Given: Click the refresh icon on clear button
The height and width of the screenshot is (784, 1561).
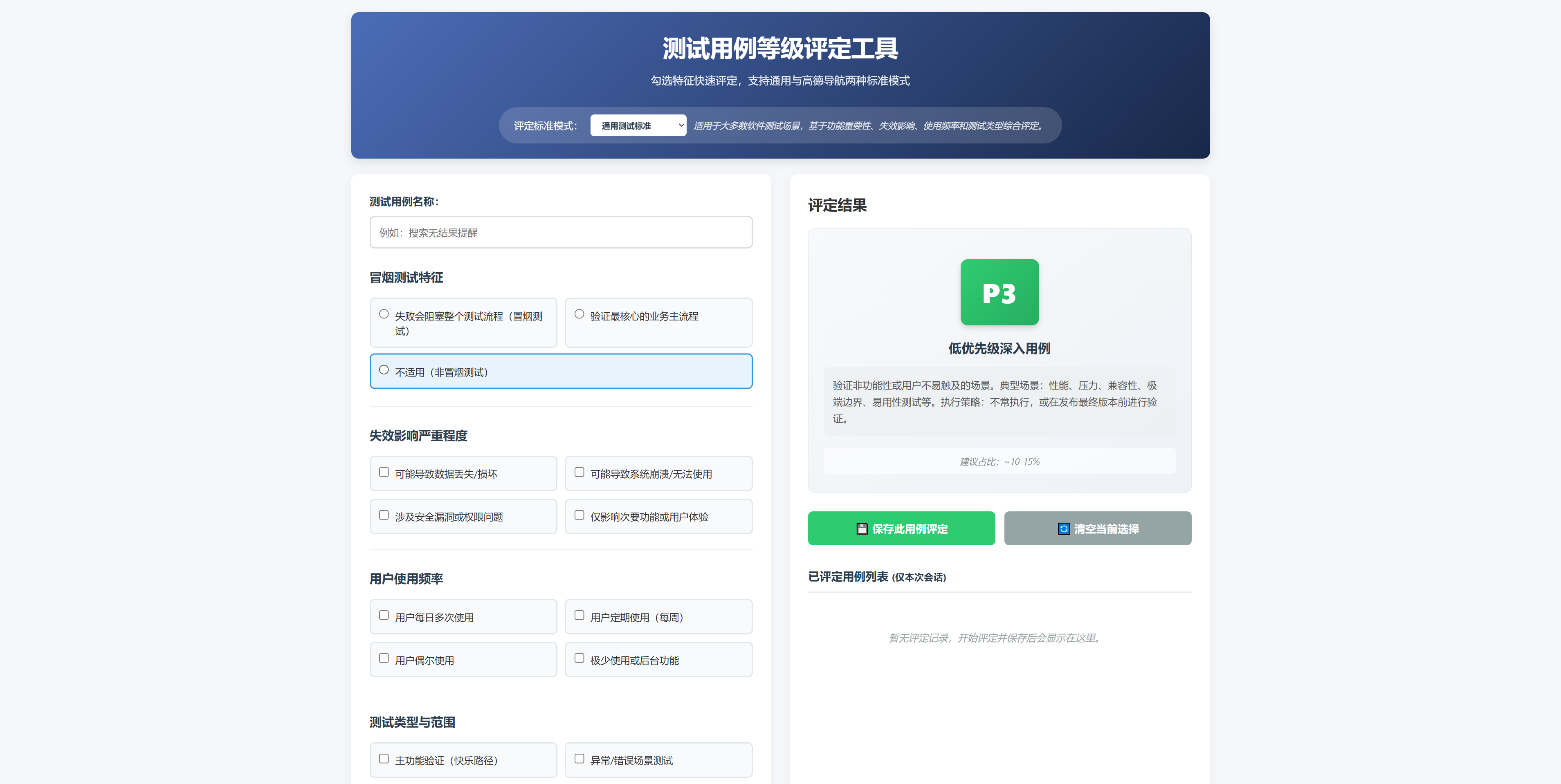Looking at the screenshot, I should click(1063, 529).
